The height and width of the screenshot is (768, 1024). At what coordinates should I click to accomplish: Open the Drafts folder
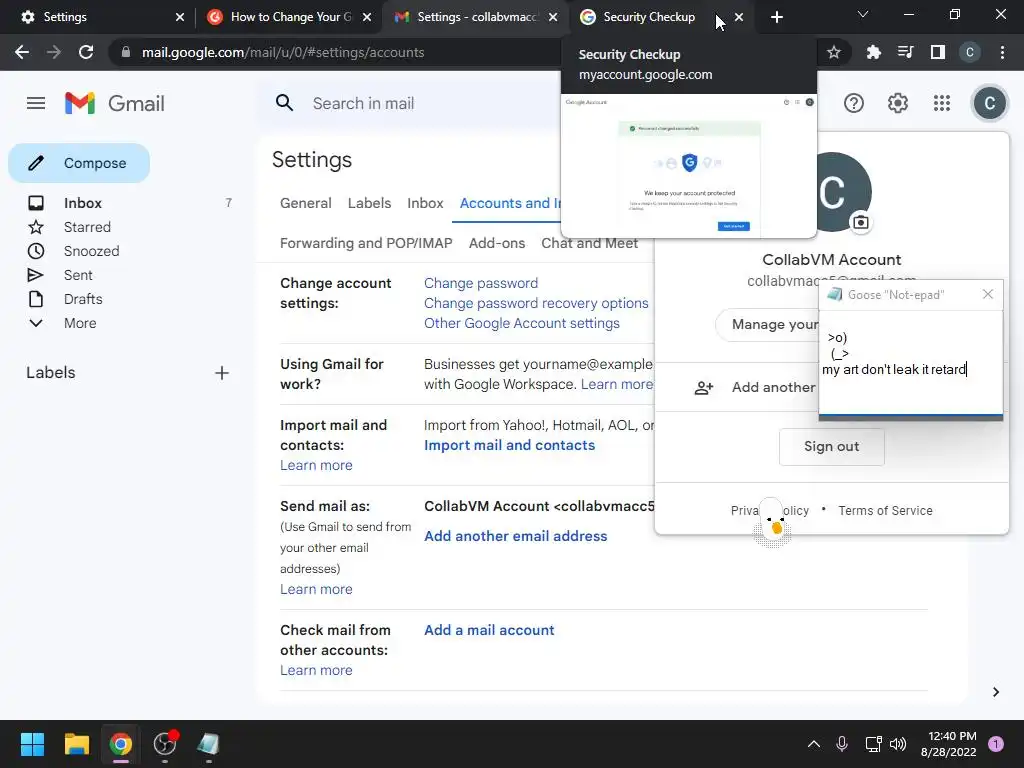coord(83,299)
